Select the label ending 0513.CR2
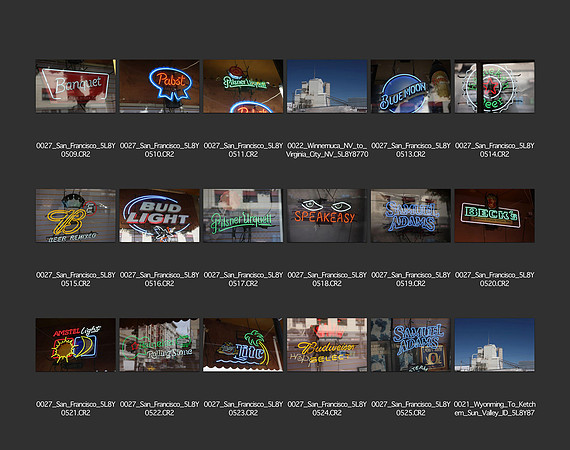 pos(411,150)
